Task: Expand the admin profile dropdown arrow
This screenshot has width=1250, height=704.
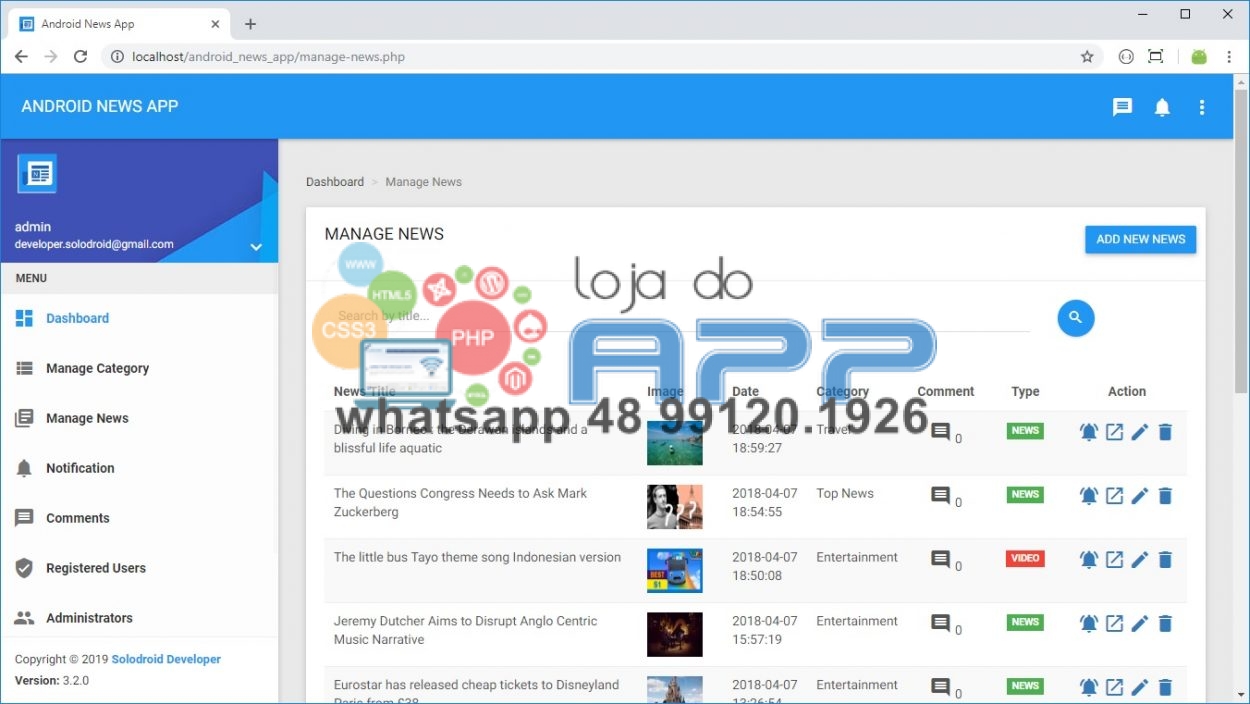Action: click(256, 247)
